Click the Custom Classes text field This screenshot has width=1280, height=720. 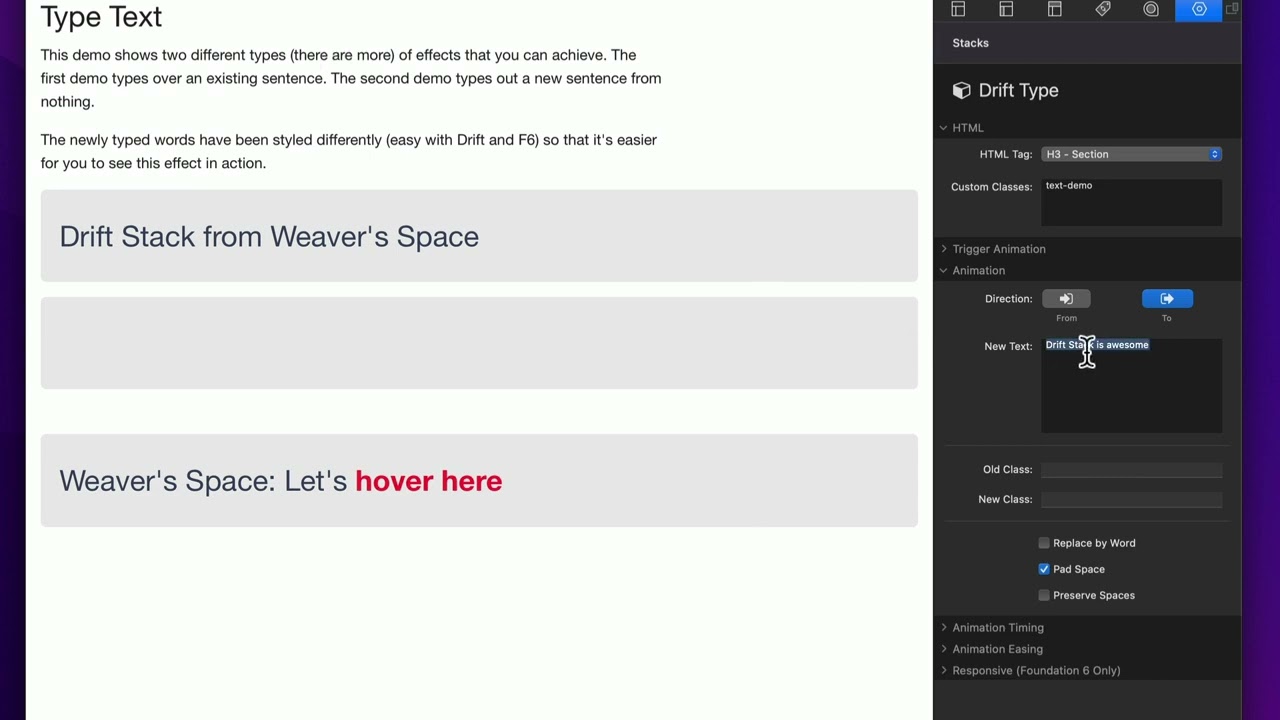[x=1131, y=203]
